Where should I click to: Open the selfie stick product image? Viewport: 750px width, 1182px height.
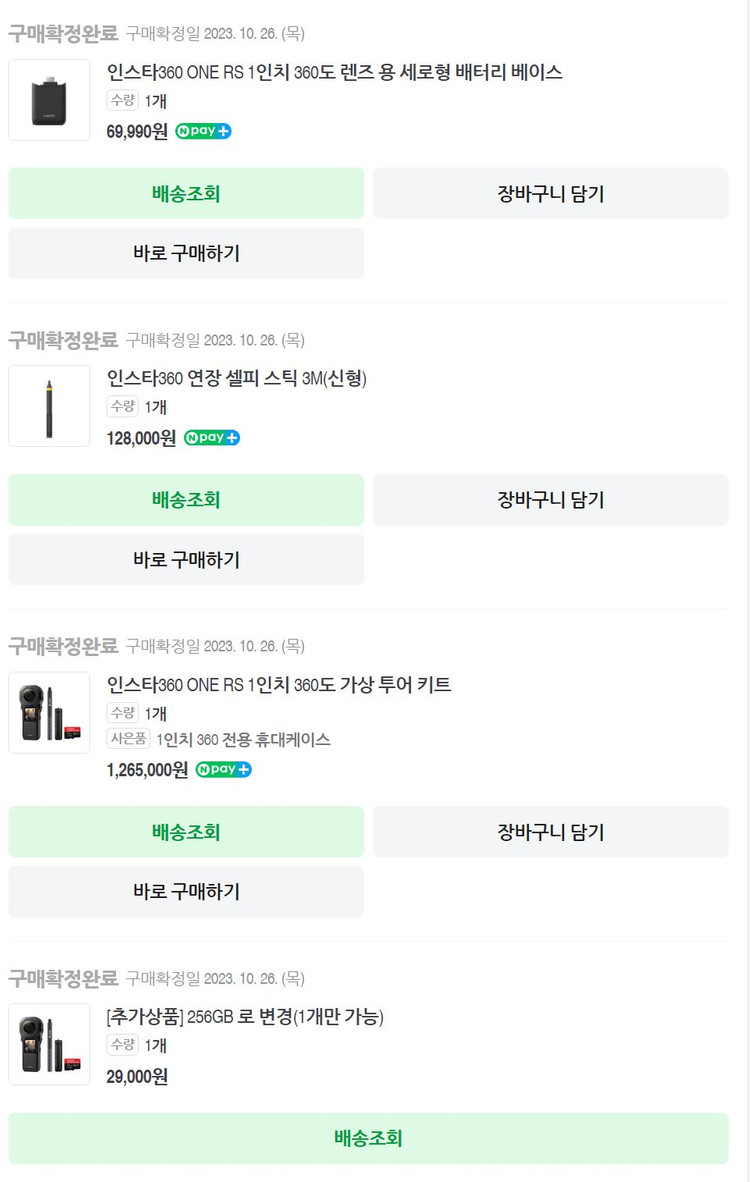coord(49,406)
